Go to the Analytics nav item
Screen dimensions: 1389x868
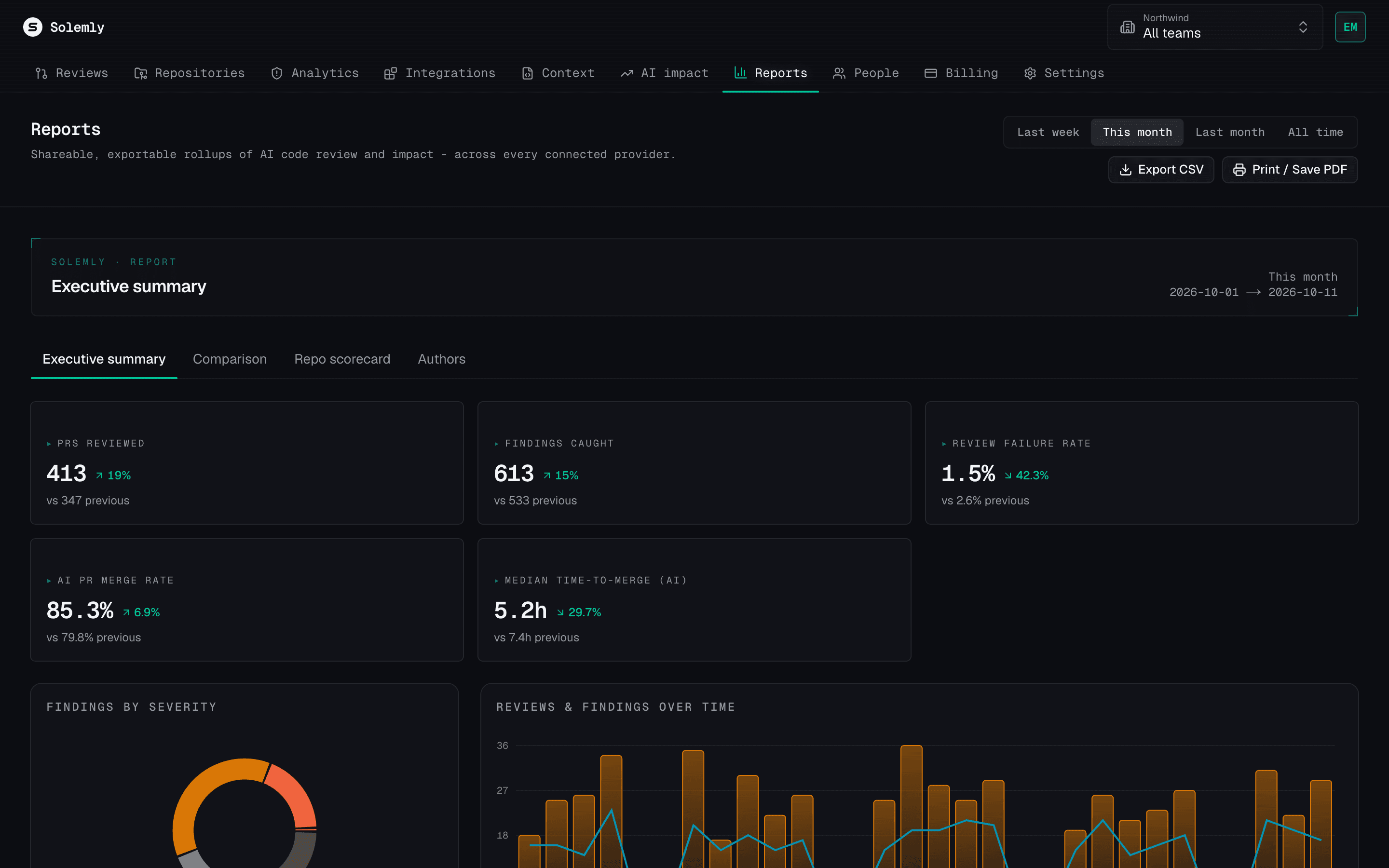click(314, 73)
